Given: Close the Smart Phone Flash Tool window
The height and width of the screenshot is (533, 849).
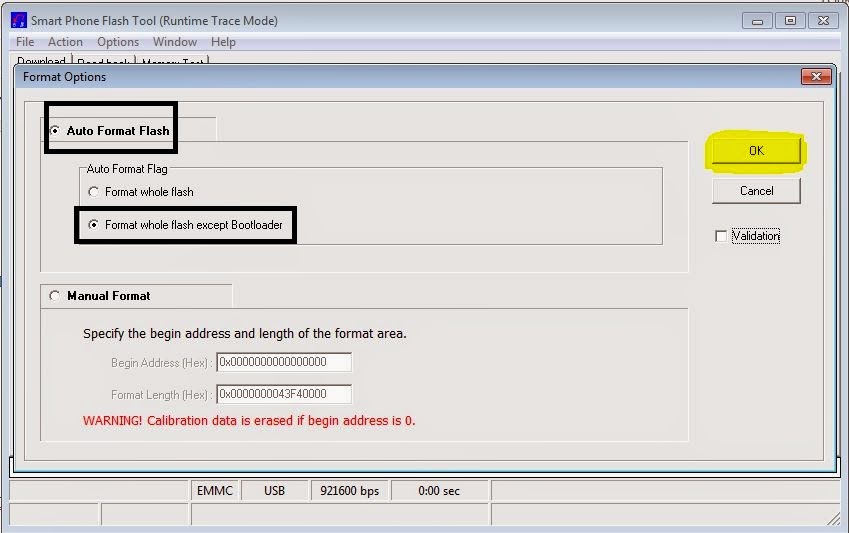Looking at the screenshot, I should coord(823,21).
